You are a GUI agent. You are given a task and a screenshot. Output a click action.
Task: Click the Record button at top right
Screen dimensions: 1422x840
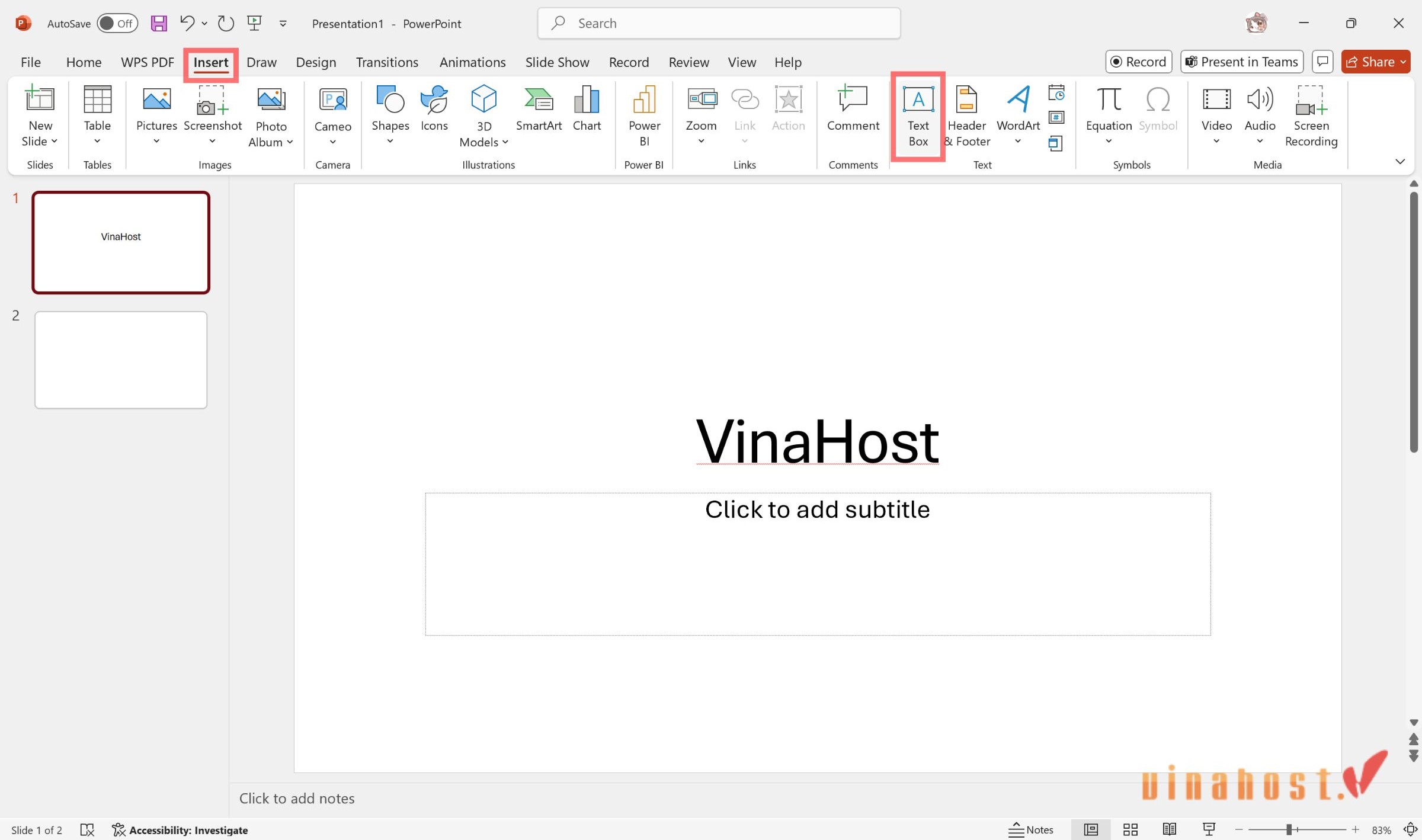tap(1138, 62)
